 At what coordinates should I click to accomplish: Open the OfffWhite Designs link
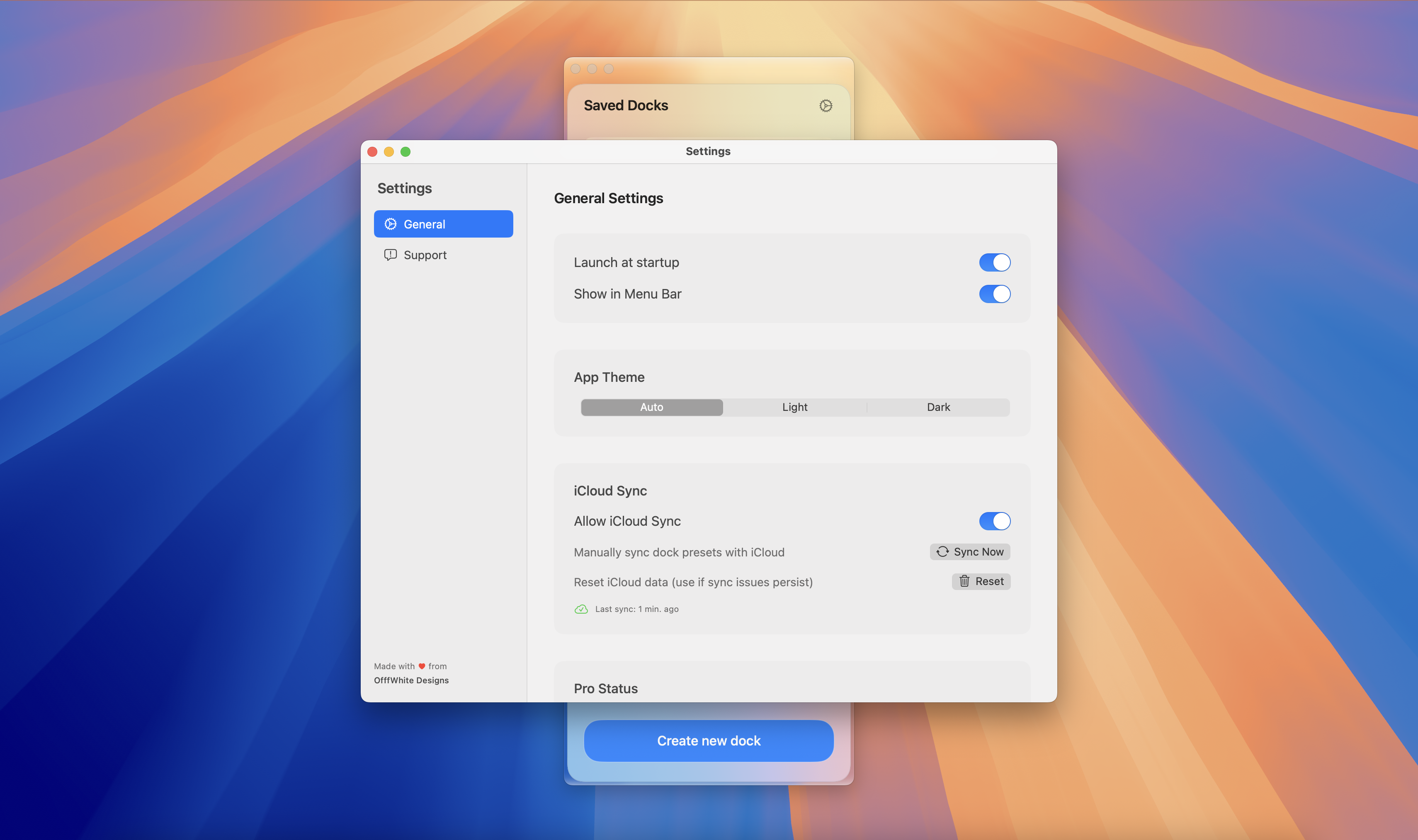(411, 680)
